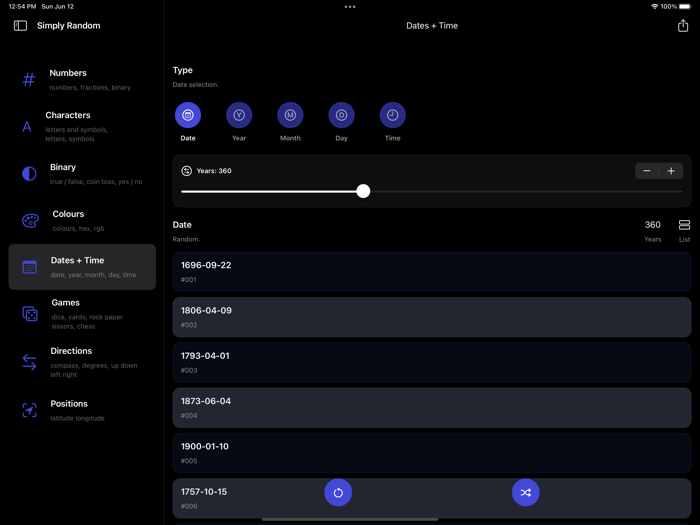Click date result 1696-09-22
The image size is (700, 525).
point(432,272)
